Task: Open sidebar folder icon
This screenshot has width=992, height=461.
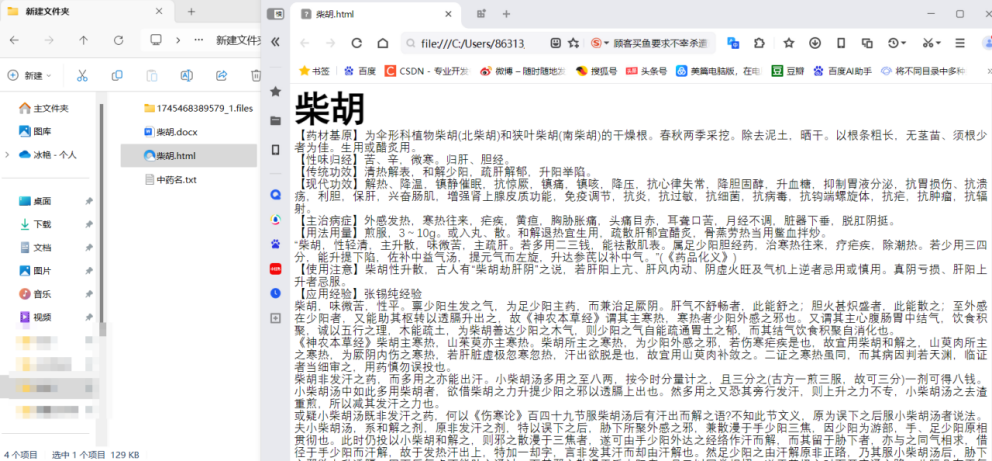Action: (275, 120)
